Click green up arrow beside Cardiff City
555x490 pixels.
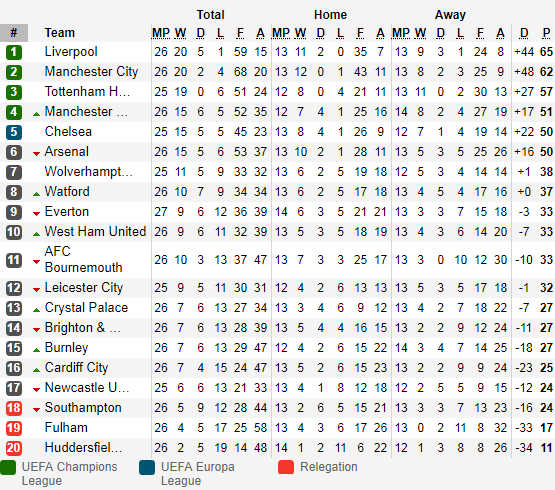pyautogui.click(x=36, y=370)
